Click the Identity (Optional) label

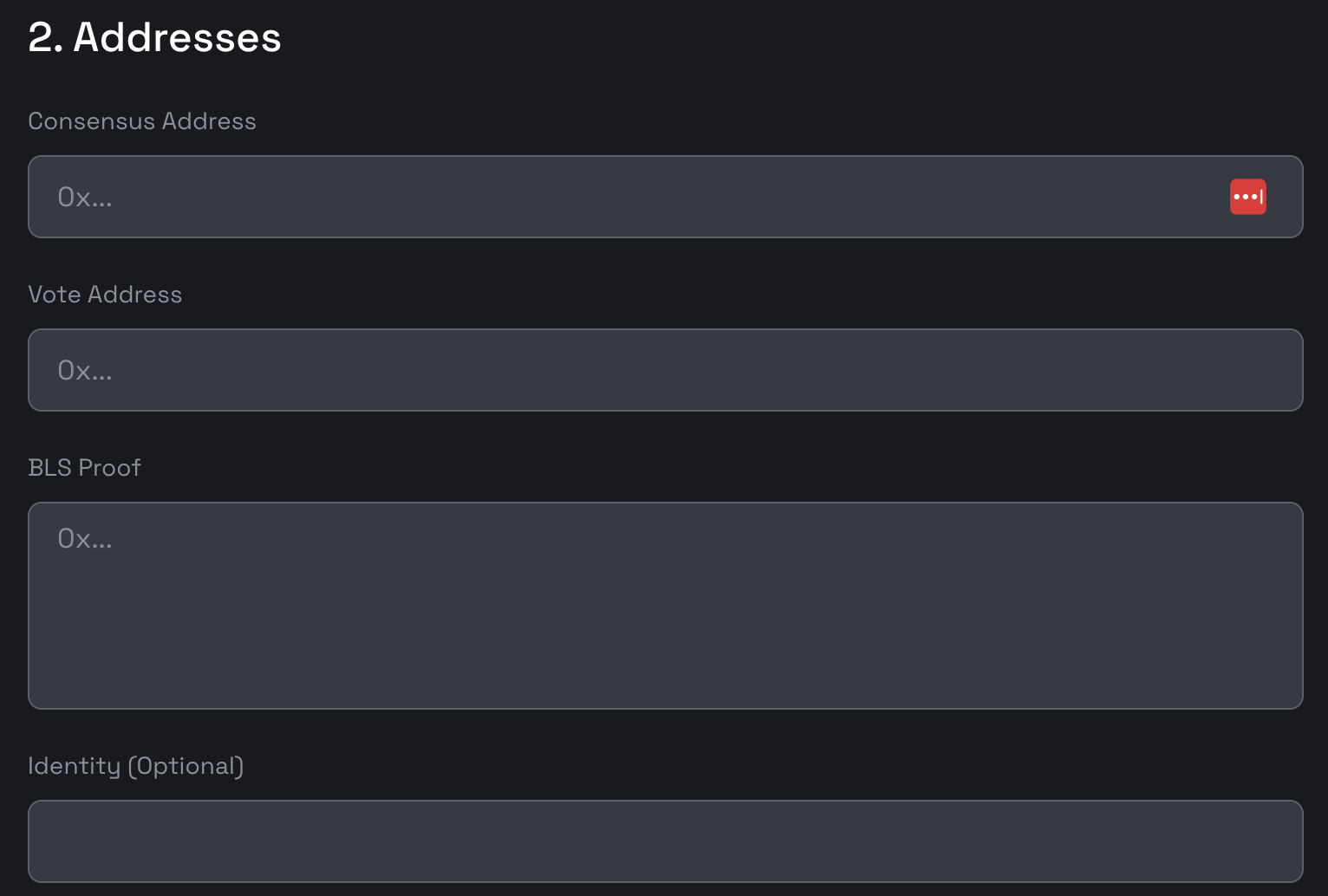click(x=135, y=766)
